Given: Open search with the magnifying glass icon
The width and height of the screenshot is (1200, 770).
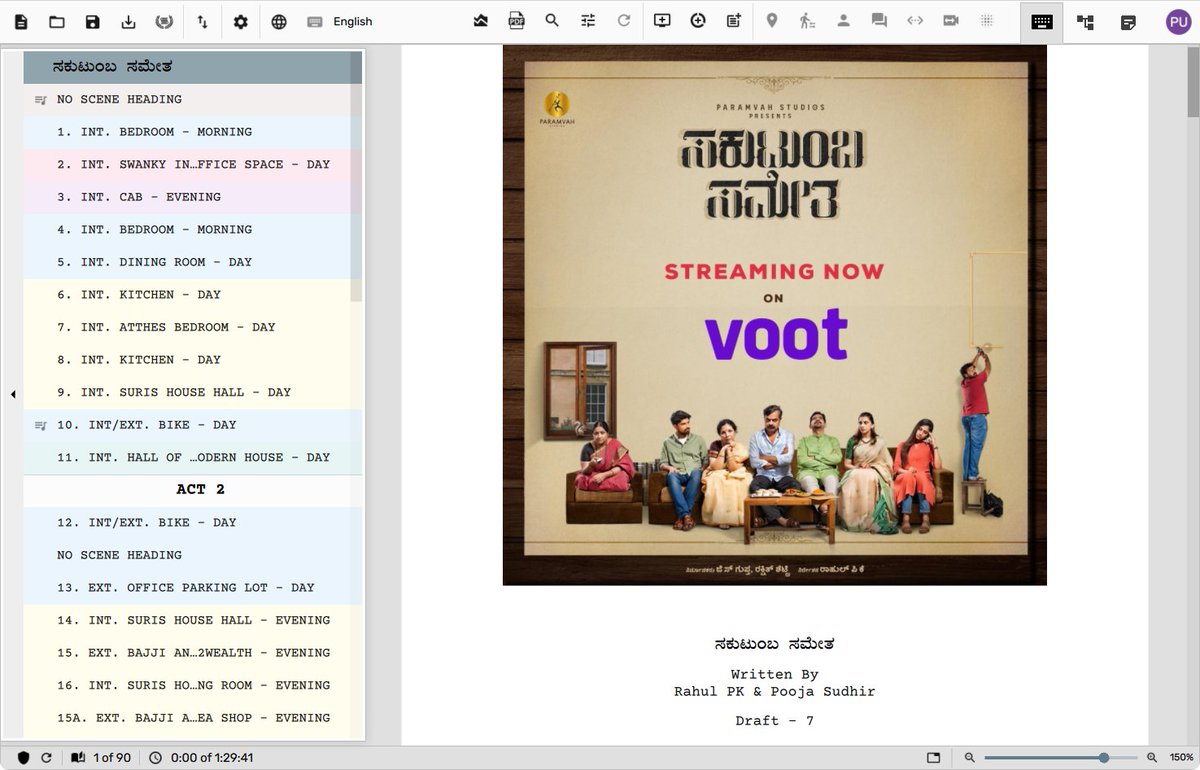Looking at the screenshot, I should [x=552, y=20].
